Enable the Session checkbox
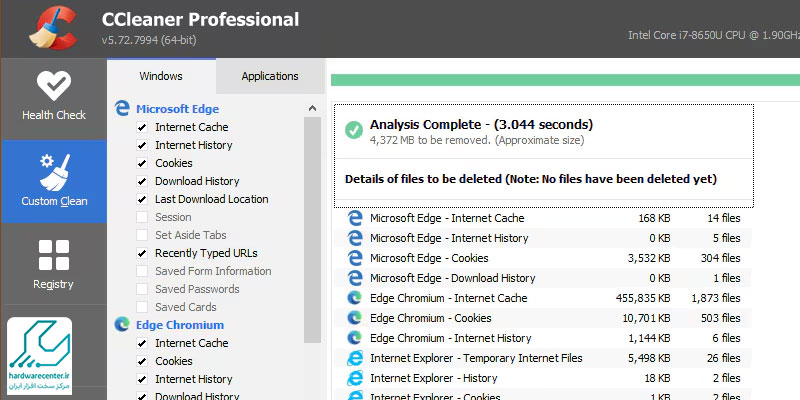 pyautogui.click(x=142, y=217)
